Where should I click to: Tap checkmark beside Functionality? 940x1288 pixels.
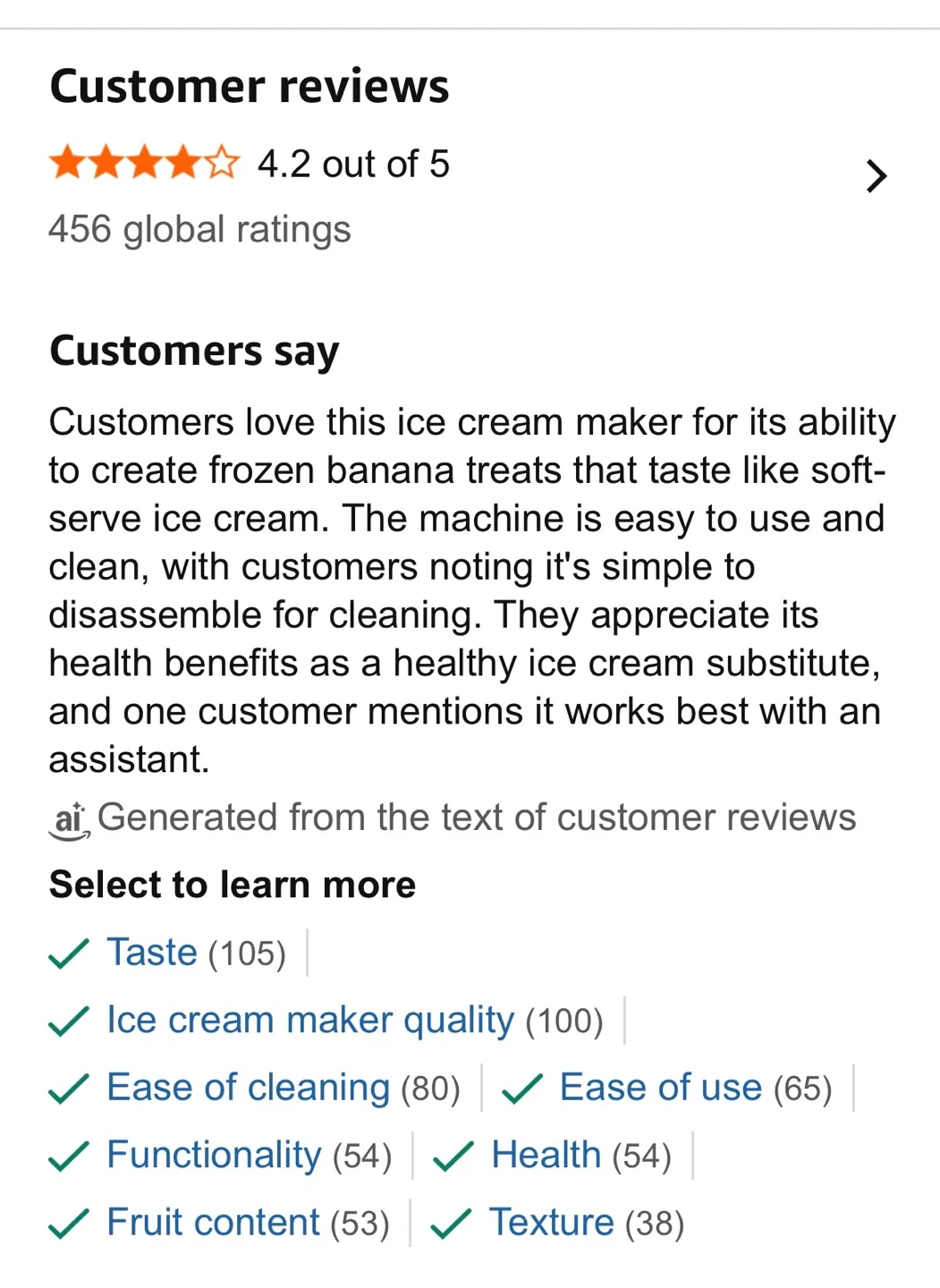click(x=69, y=1157)
